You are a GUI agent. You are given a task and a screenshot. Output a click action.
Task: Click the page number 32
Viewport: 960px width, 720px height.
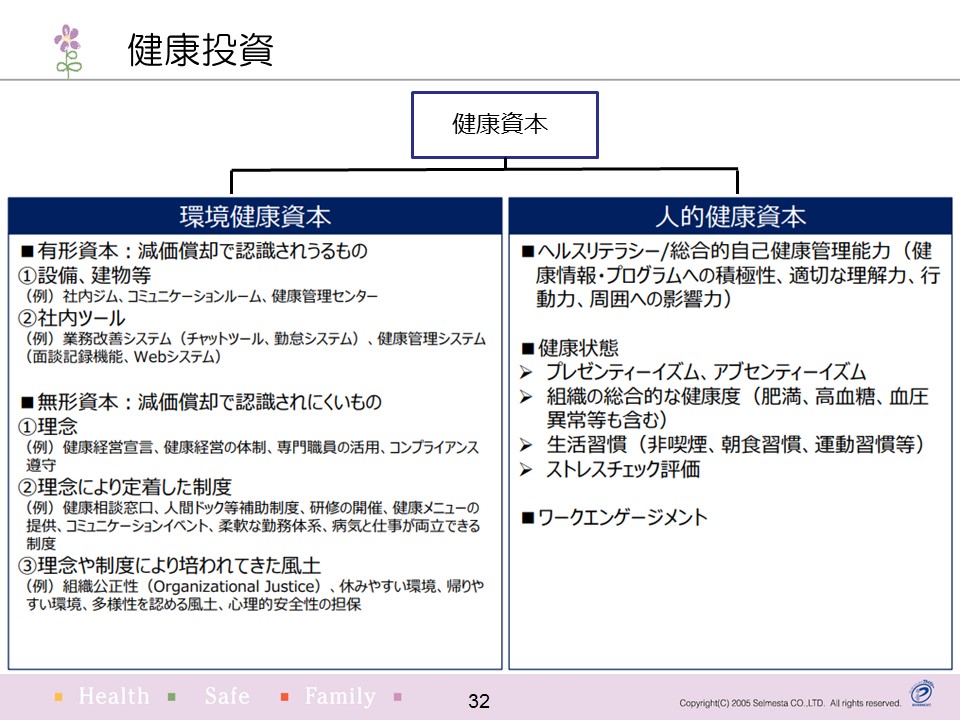point(479,701)
